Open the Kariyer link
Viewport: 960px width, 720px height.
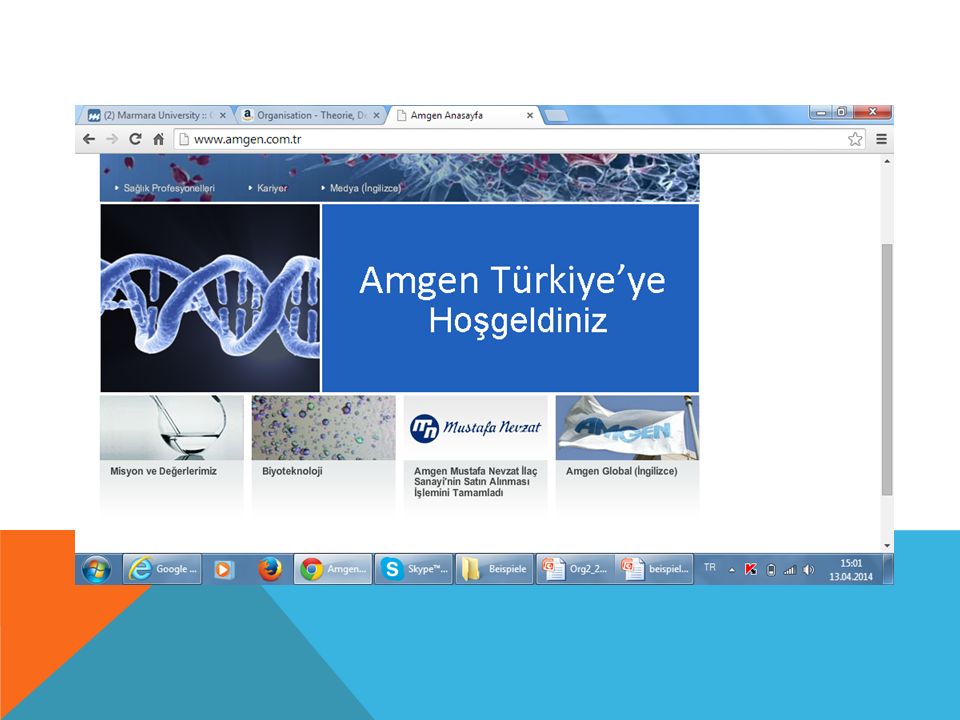click(x=272, y=188)
